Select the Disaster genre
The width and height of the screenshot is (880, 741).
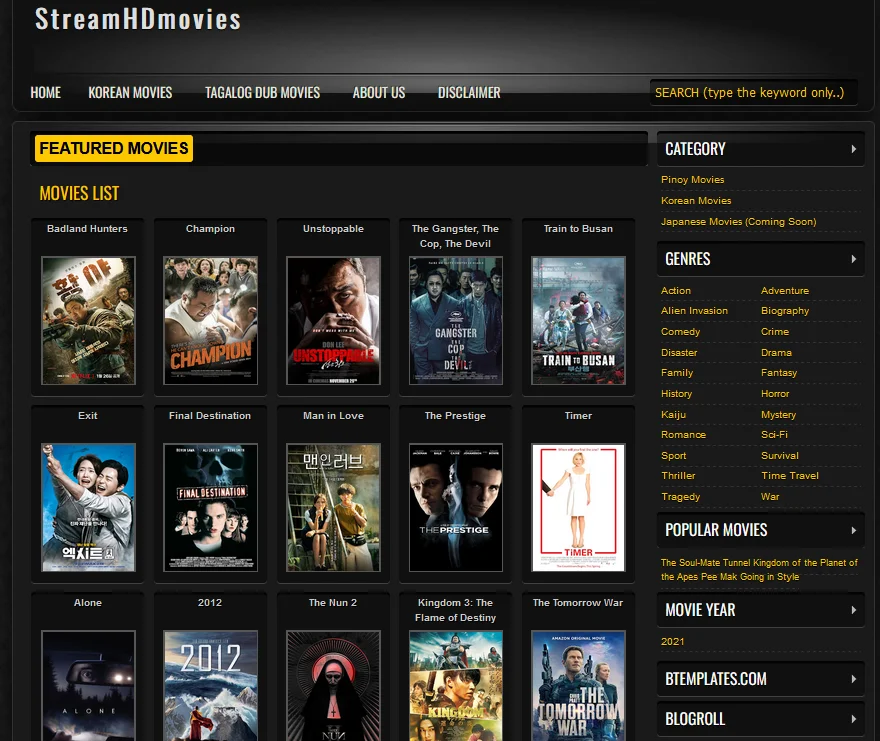[679, 353]
